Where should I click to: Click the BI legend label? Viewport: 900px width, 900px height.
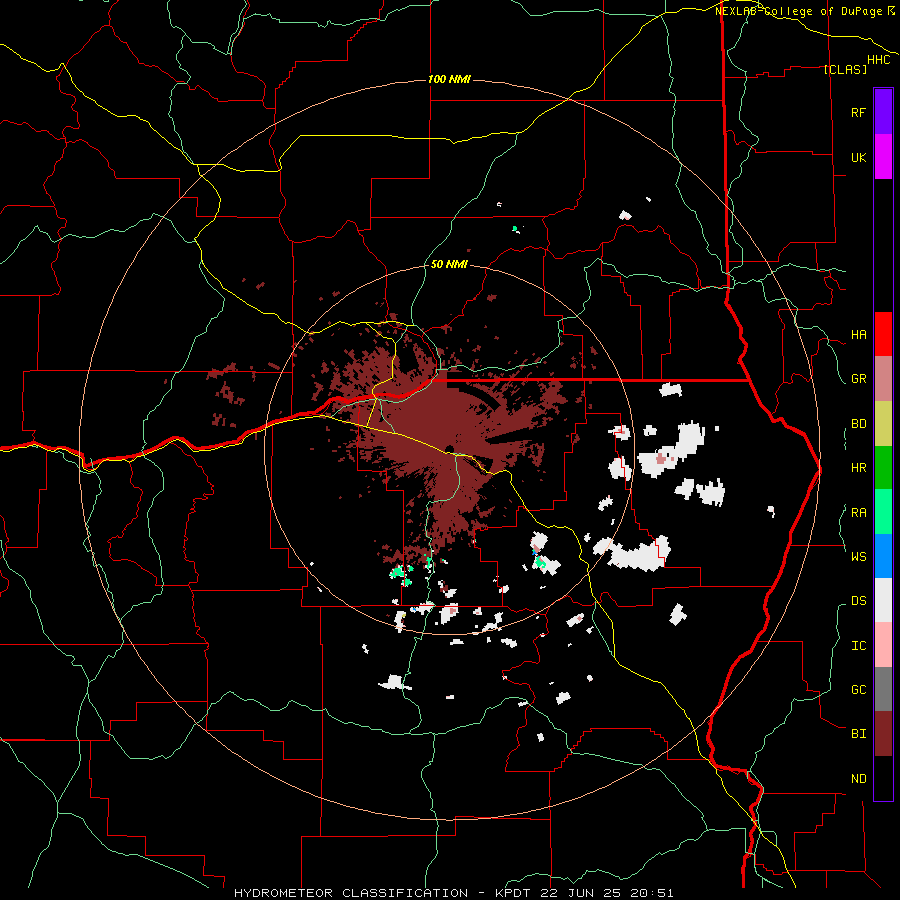858,734
